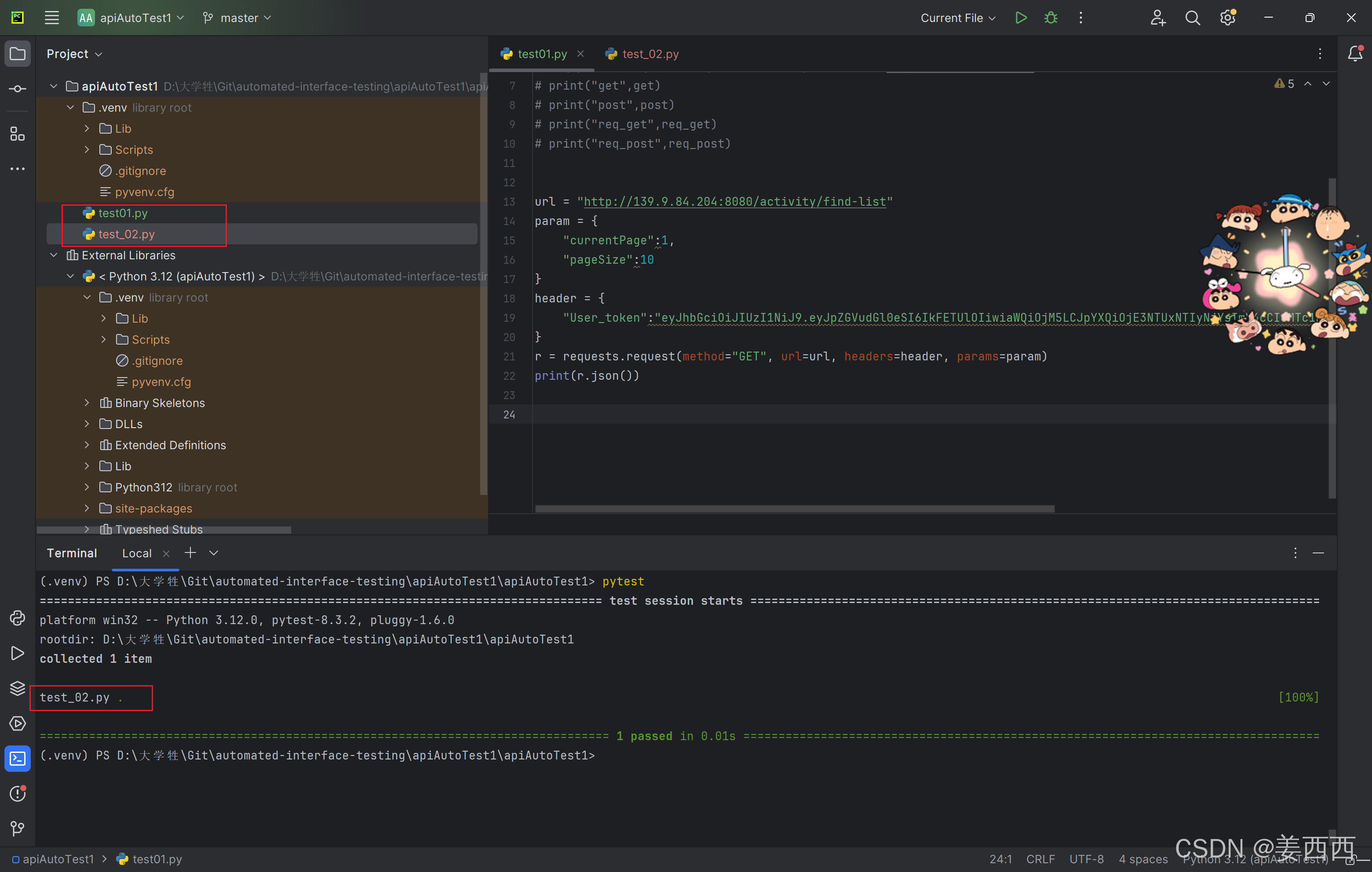Viewport: 1372px width, 872px height.
Task: Expand the DLLs folder
Action: tap(87, 423)
